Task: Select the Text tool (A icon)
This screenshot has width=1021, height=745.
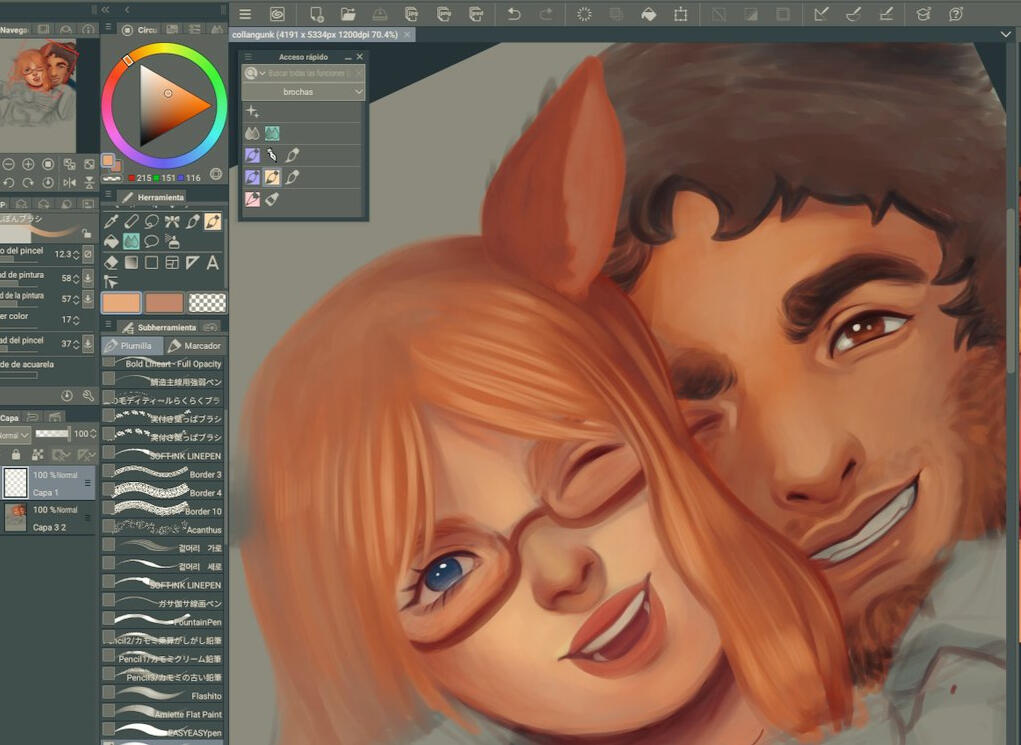Action: (x=212, y=263)
